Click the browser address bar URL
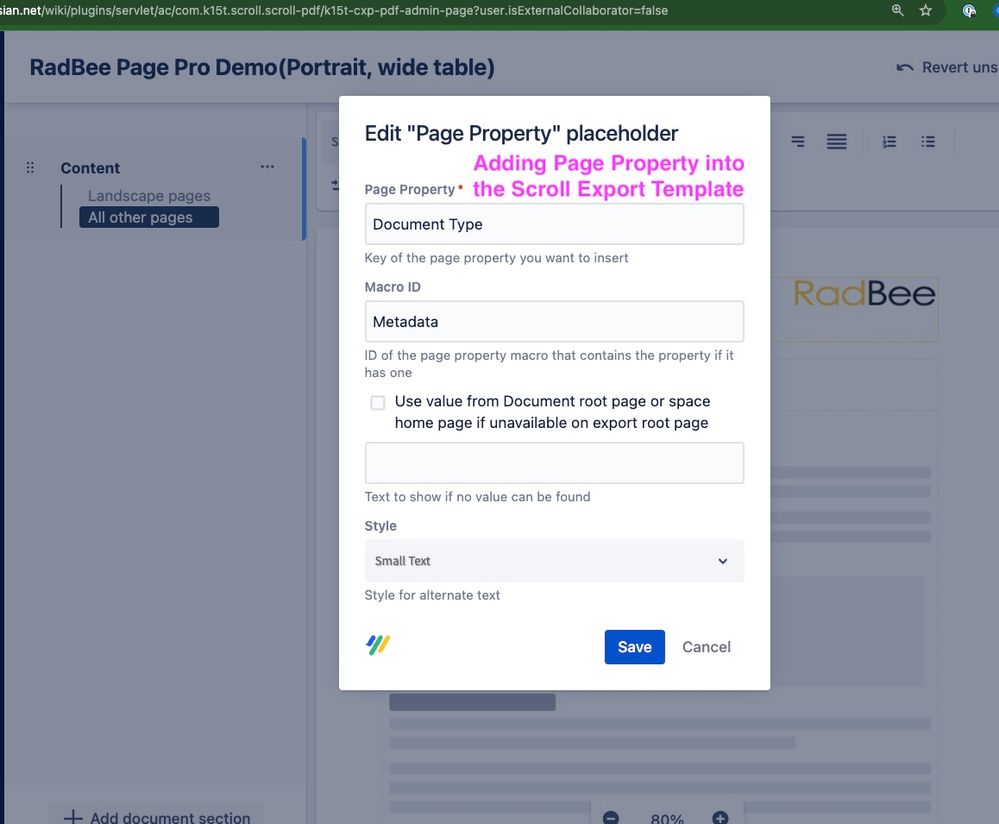 coord(334,10)
